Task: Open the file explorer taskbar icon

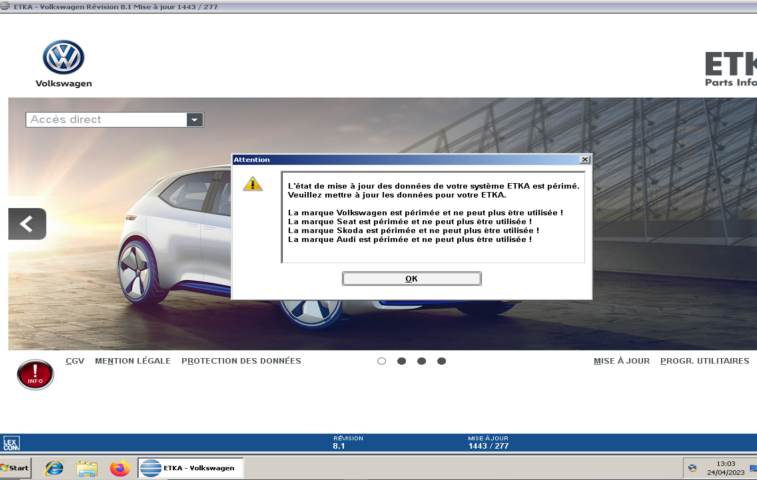Action: [87, 468]
